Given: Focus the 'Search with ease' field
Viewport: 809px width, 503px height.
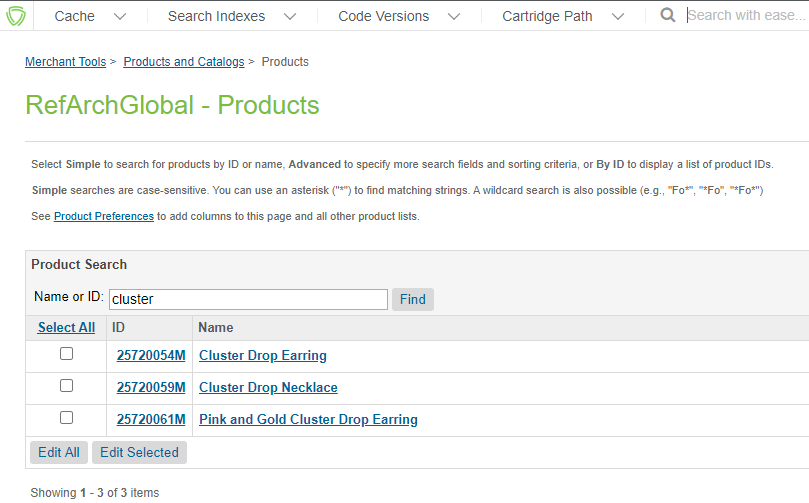Looking at the screenshot, I should click(x=747, y=15).
